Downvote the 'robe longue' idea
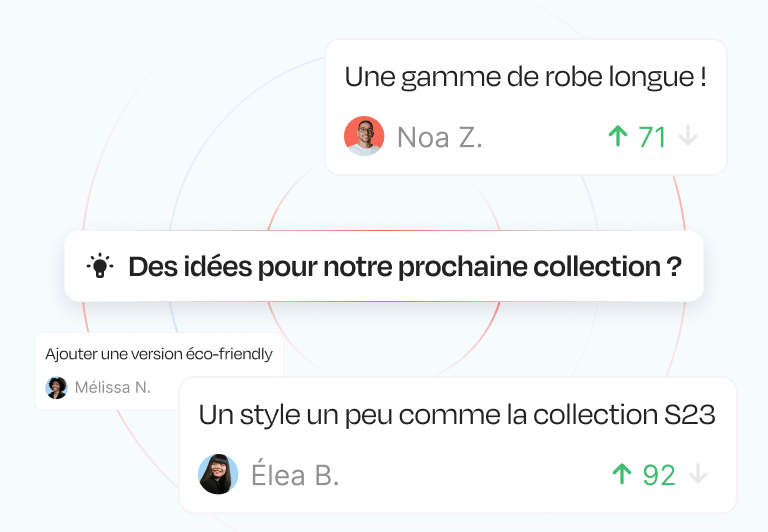The image size is (768, 532). 688,136
